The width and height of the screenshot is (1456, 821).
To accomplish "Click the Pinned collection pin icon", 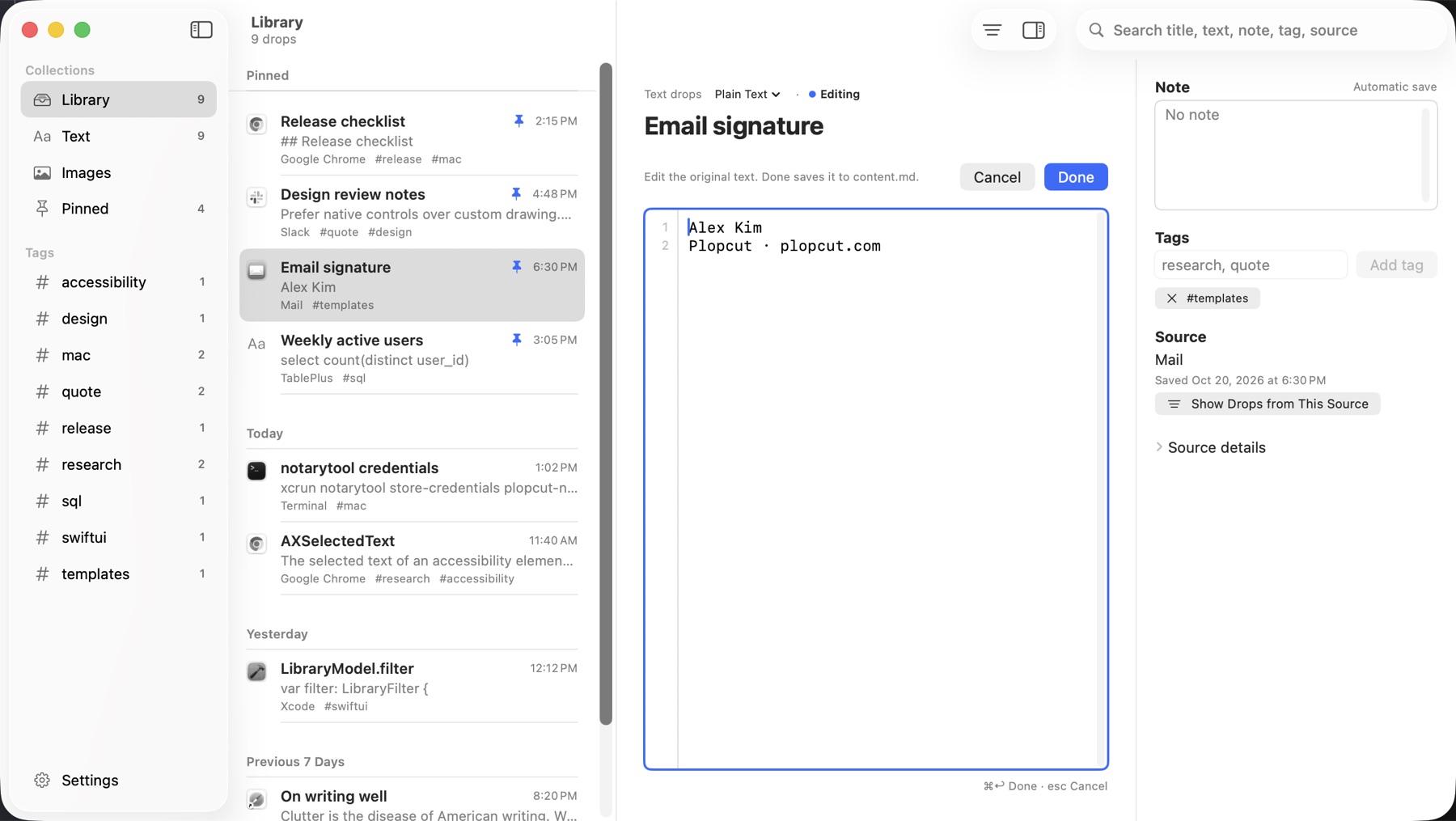I will click(42, 208).
